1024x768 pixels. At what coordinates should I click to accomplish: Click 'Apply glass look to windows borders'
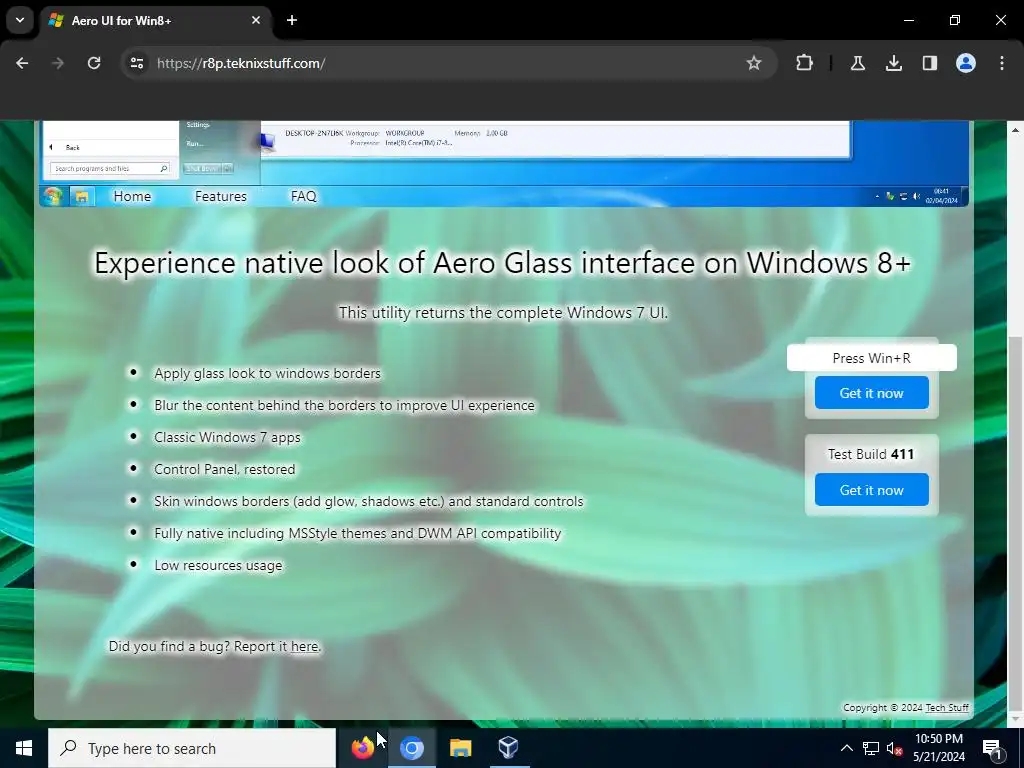[267, 374]
